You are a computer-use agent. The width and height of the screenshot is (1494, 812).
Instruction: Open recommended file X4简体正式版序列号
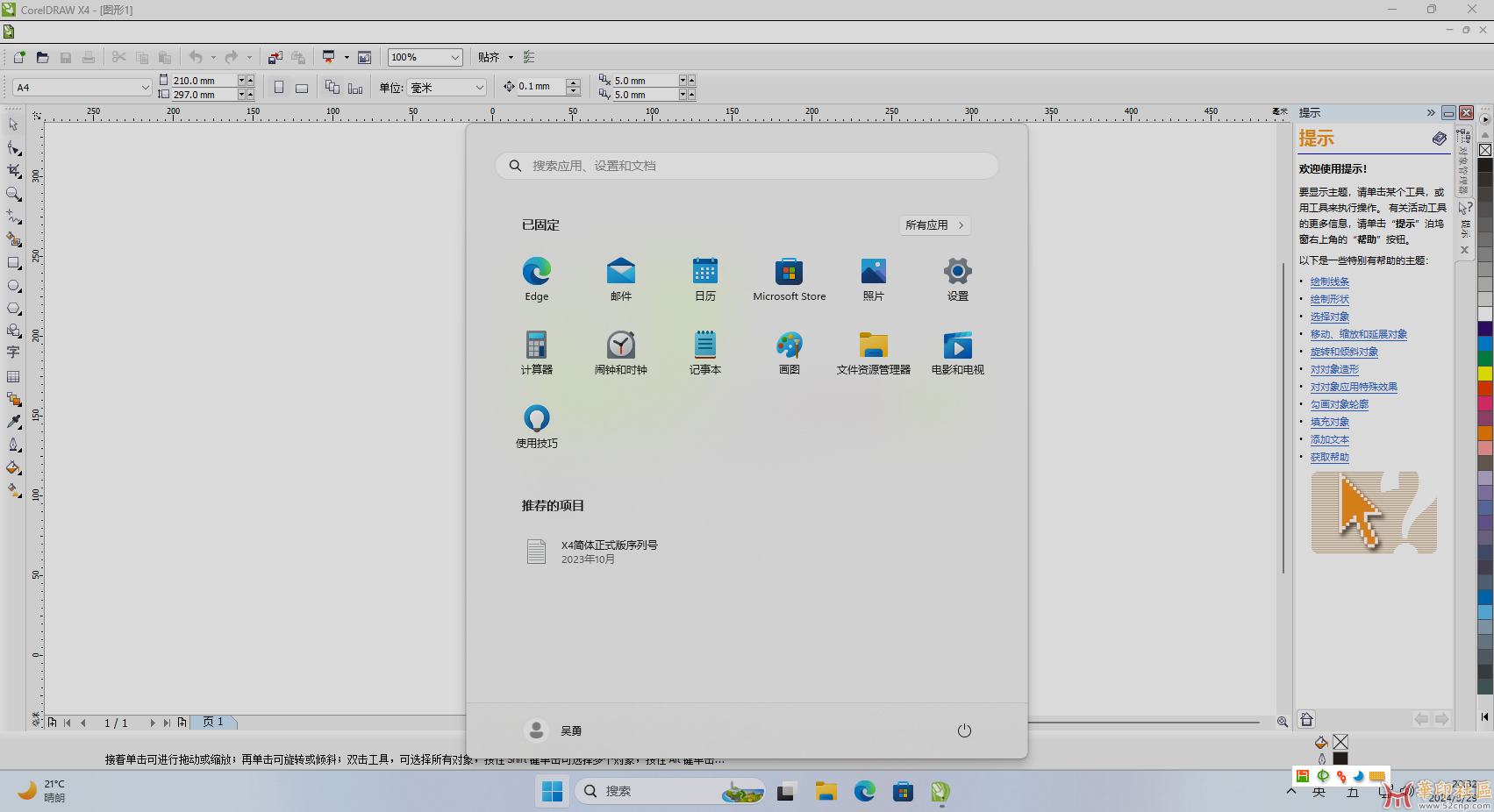coord(592,552)
